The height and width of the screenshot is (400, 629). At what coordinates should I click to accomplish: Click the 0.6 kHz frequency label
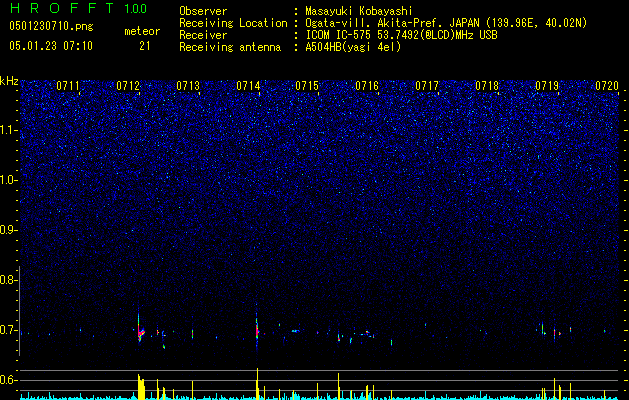[9, 380]
